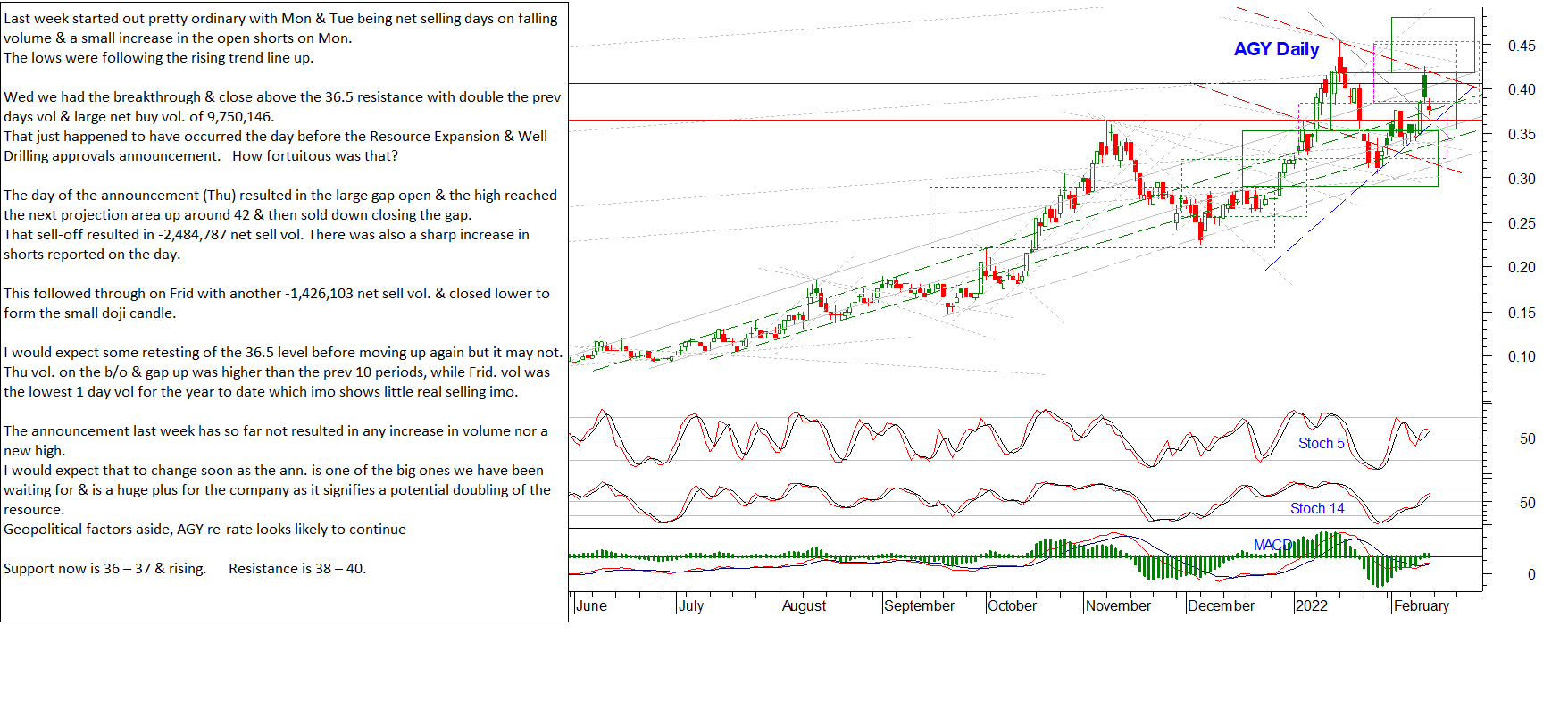Click the 0.35 price axis value

[x=1522, y=134]
